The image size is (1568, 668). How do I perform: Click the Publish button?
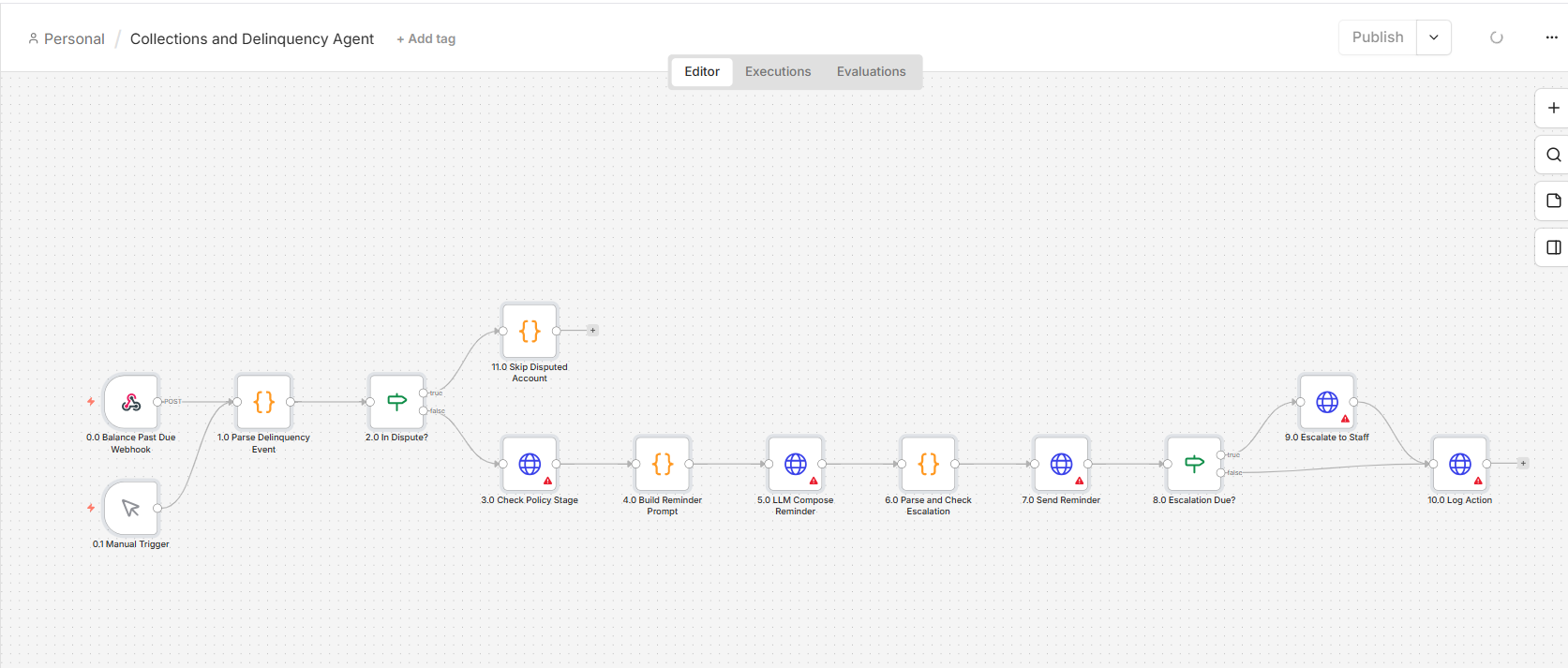pyautogui.click(x=1378, y=37)
